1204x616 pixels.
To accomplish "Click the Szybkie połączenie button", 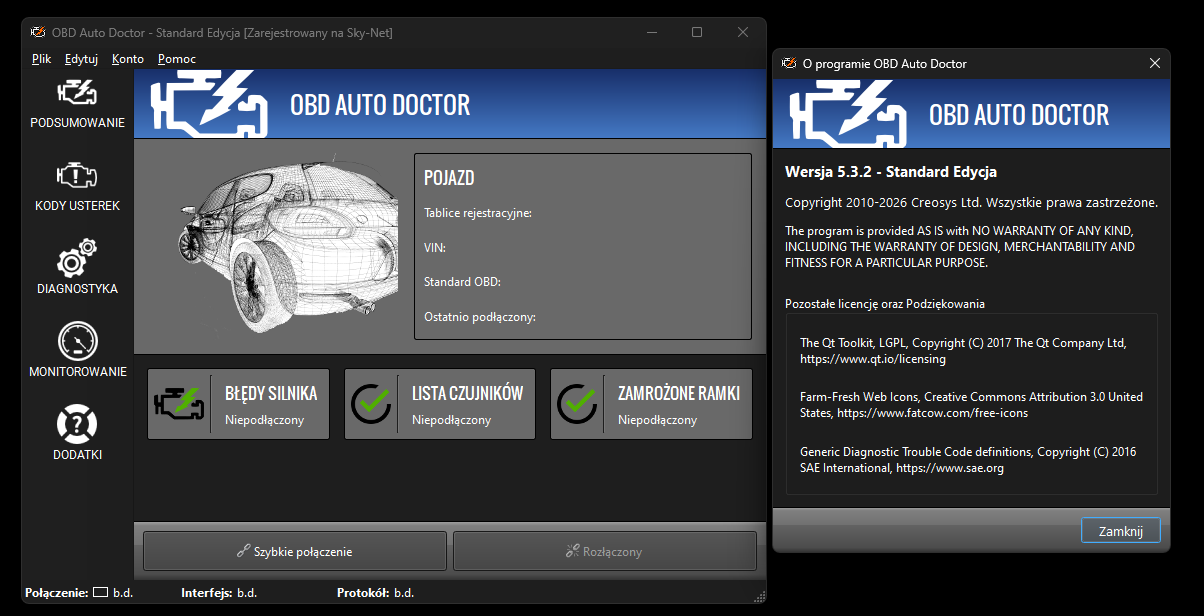I will [295, 551].
